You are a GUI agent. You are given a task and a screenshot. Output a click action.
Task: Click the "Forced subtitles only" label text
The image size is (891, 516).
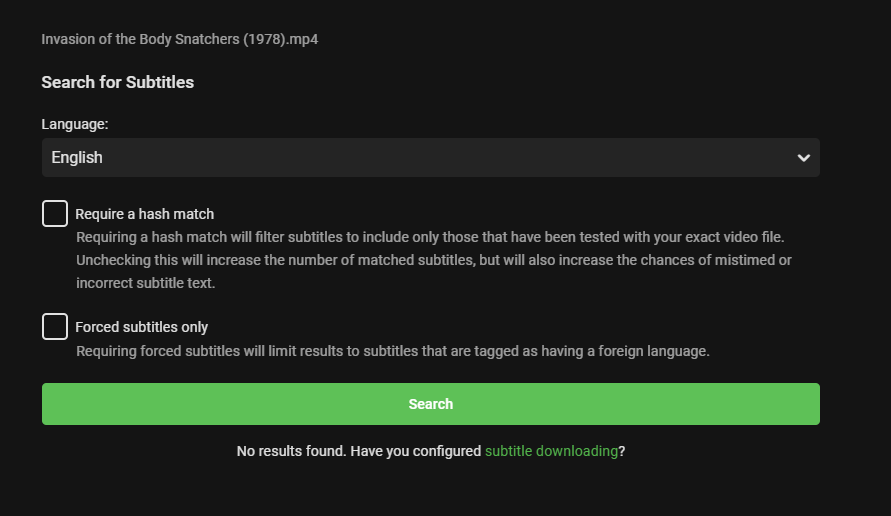(142, 327)
